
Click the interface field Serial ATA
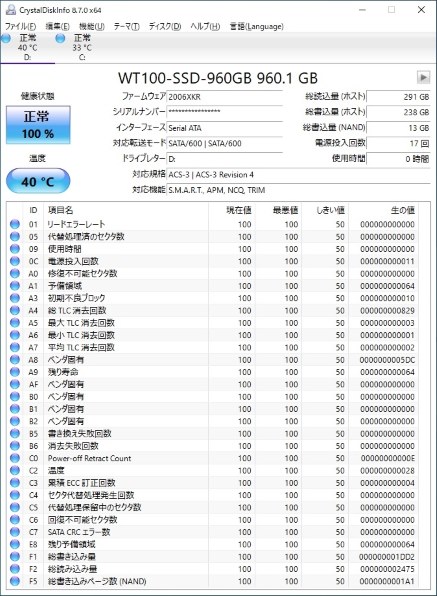click(225, 128)
